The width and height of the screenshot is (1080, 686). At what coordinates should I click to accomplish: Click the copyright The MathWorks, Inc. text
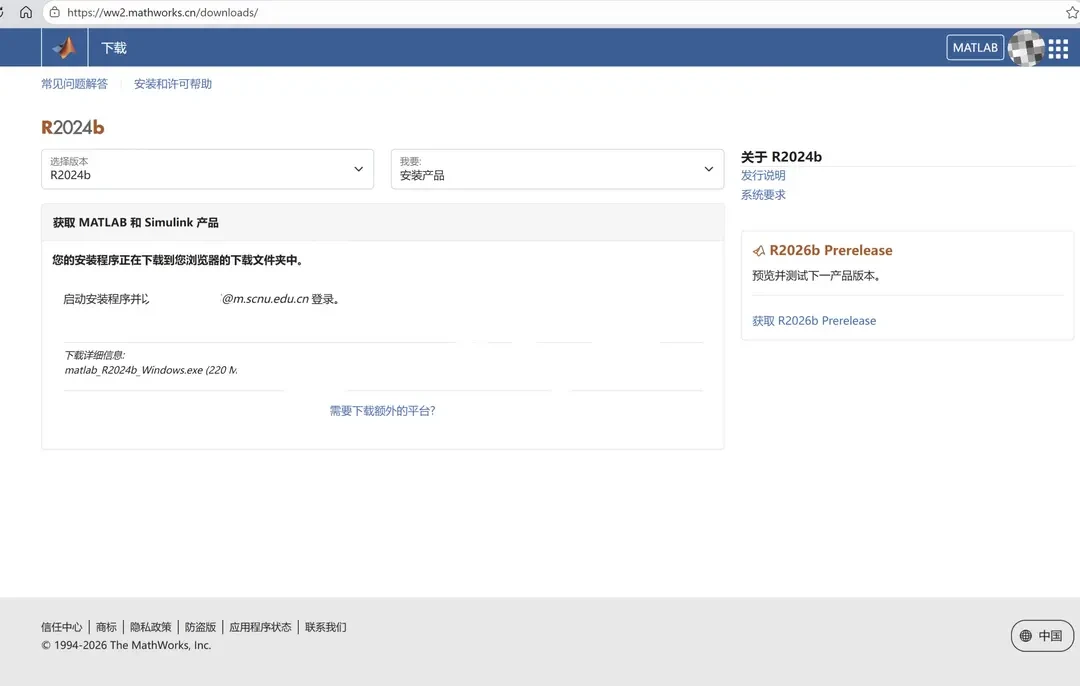tap(126, 645)
